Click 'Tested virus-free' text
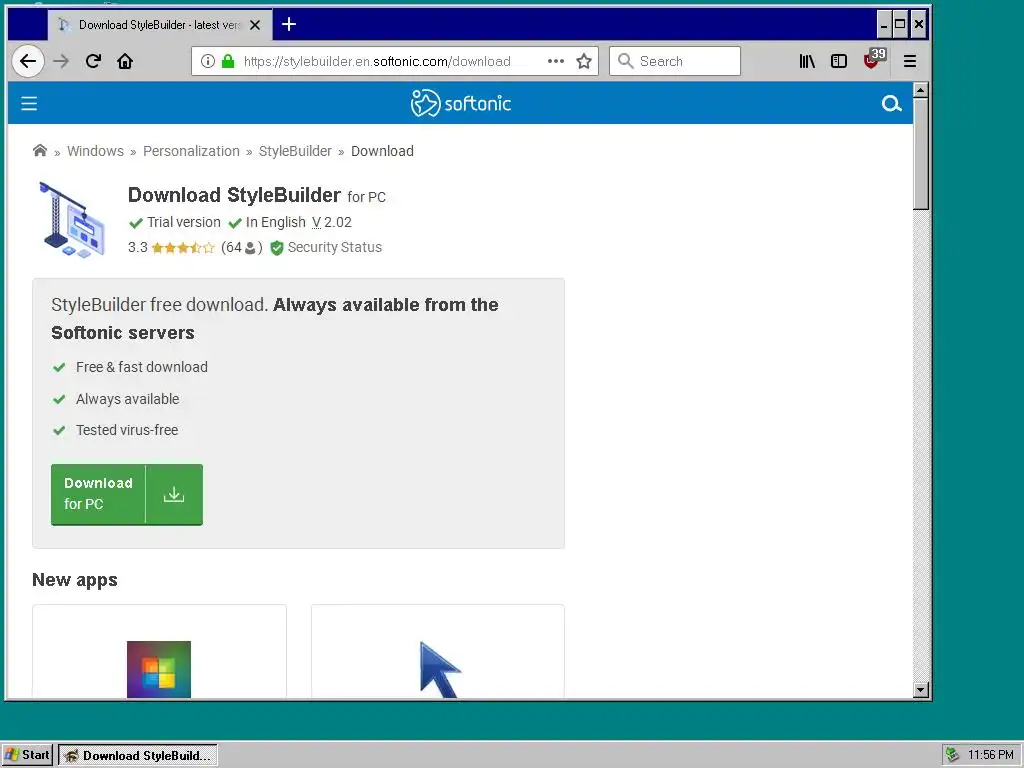Image resolution: width=1024 pixels, height=768 pixels. pyautogui.click(x=127, y=430)
